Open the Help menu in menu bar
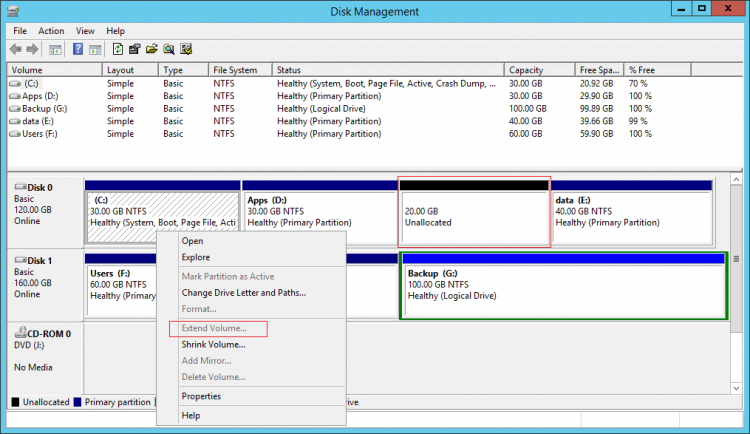Image resolution: width=750 pixels, height=434 pixels. pos(115,31)
